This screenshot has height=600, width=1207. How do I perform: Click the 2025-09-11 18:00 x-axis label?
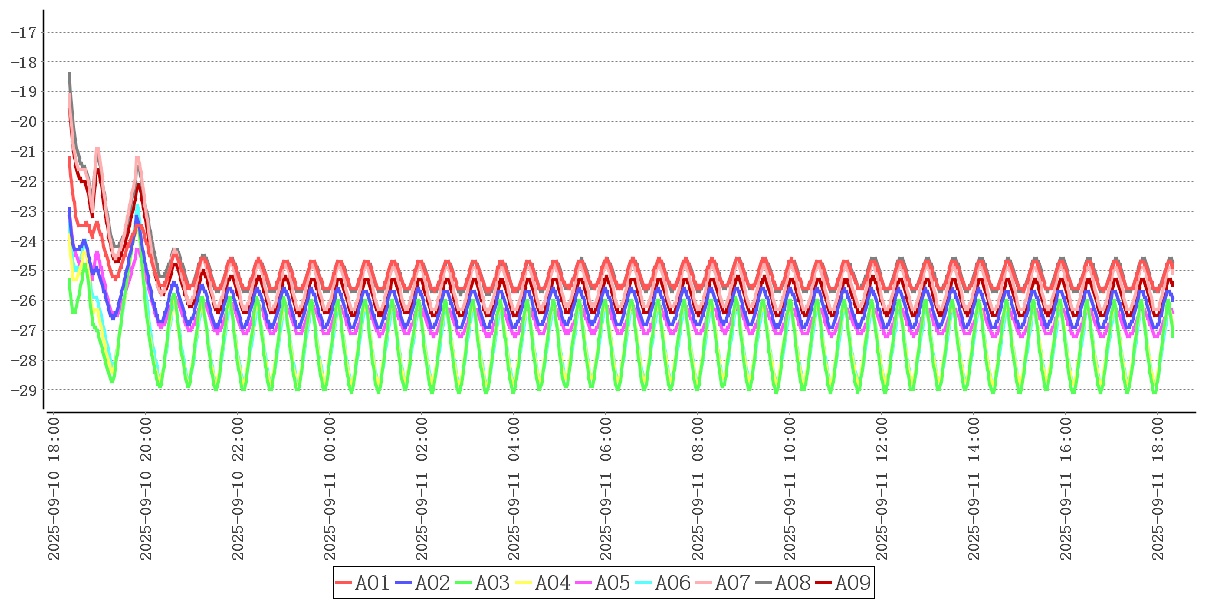[1158, 489]
